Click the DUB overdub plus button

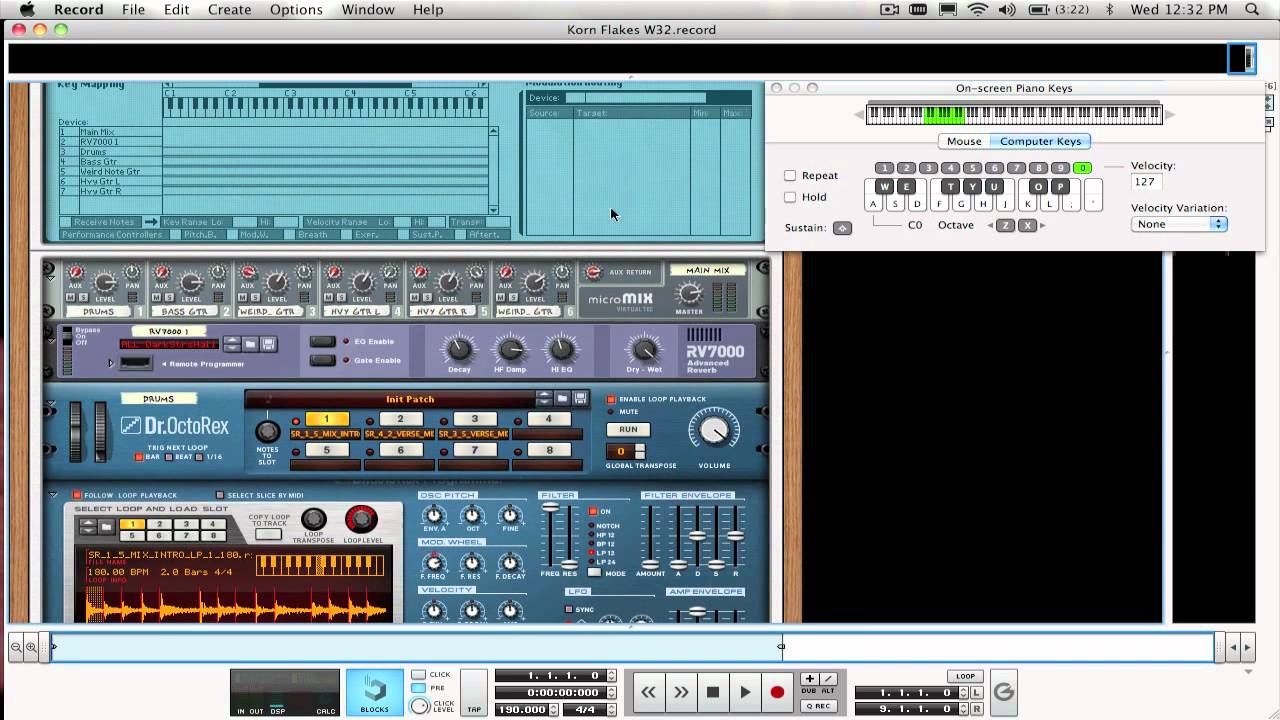coord(809,679)
